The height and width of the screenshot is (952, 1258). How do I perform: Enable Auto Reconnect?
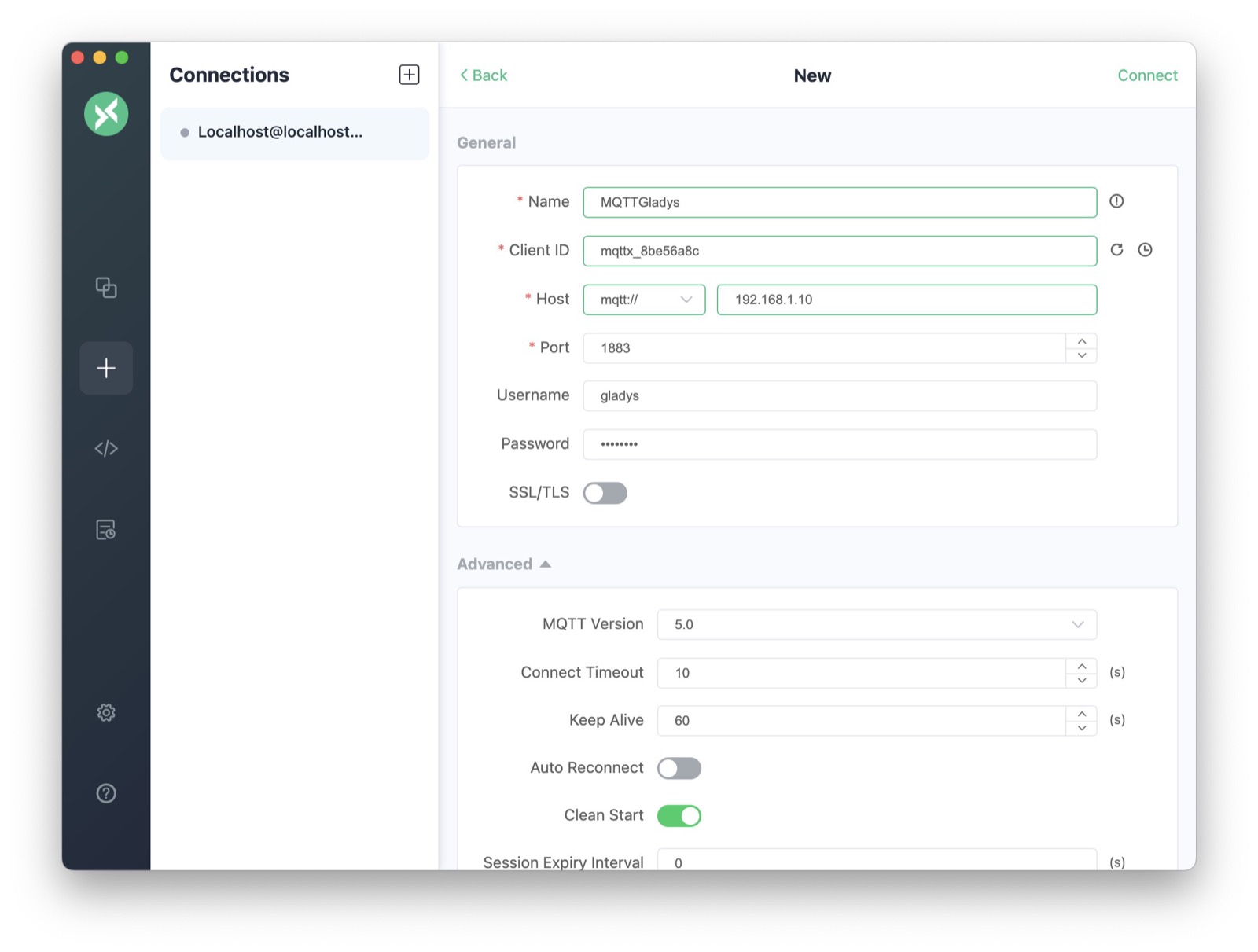[679, 768]
